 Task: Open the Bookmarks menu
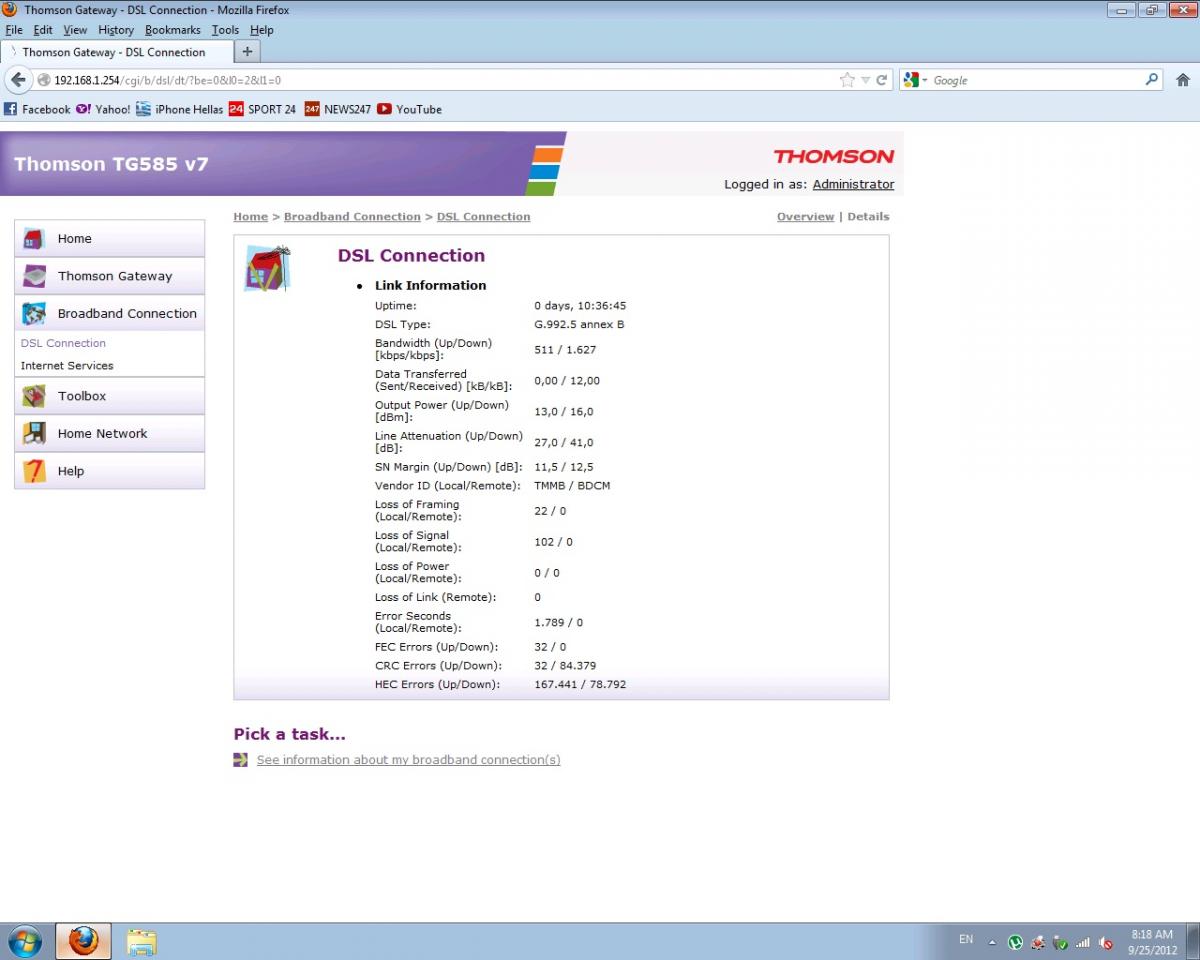[173, 30]
